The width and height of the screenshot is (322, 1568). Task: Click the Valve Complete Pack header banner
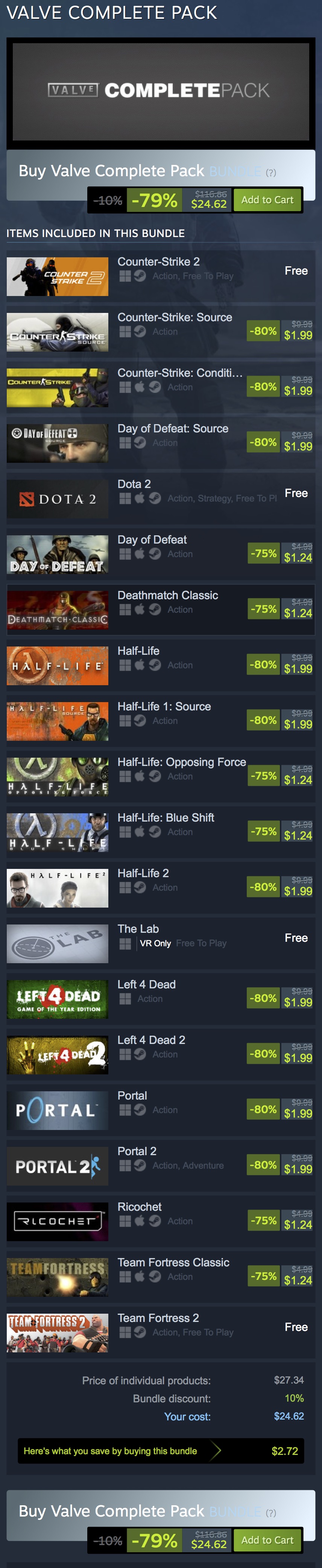tap(161, 90)
